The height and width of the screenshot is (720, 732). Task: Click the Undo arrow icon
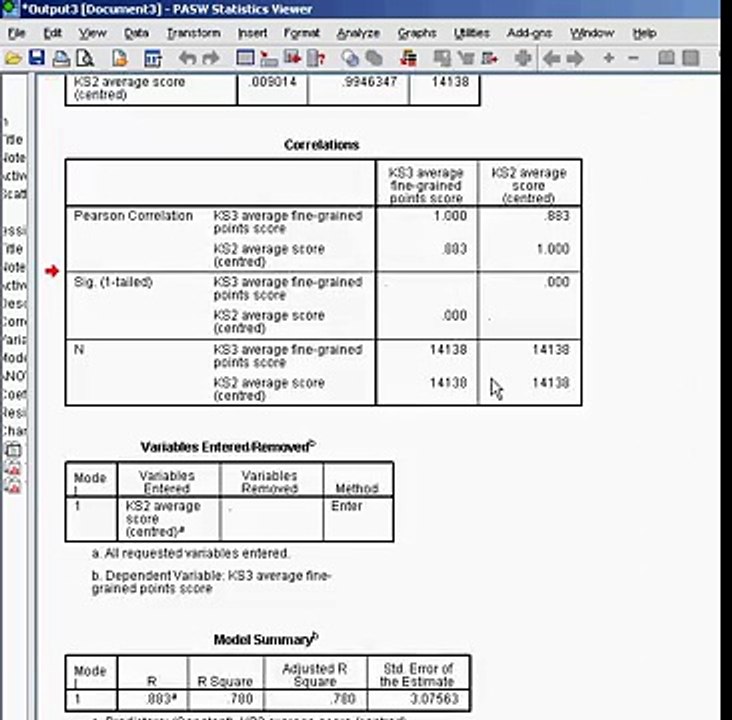coord(188,58)
